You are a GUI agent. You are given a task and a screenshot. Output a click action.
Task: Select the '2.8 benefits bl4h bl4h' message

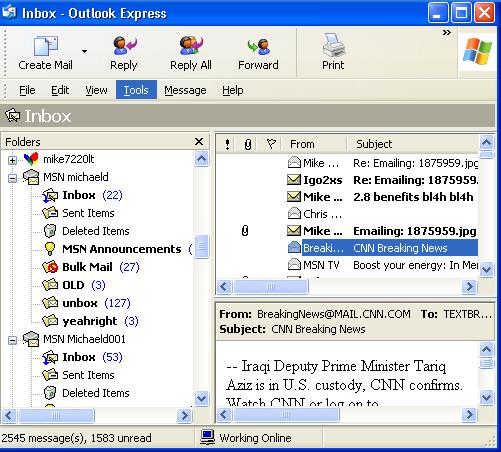[347, 197]
